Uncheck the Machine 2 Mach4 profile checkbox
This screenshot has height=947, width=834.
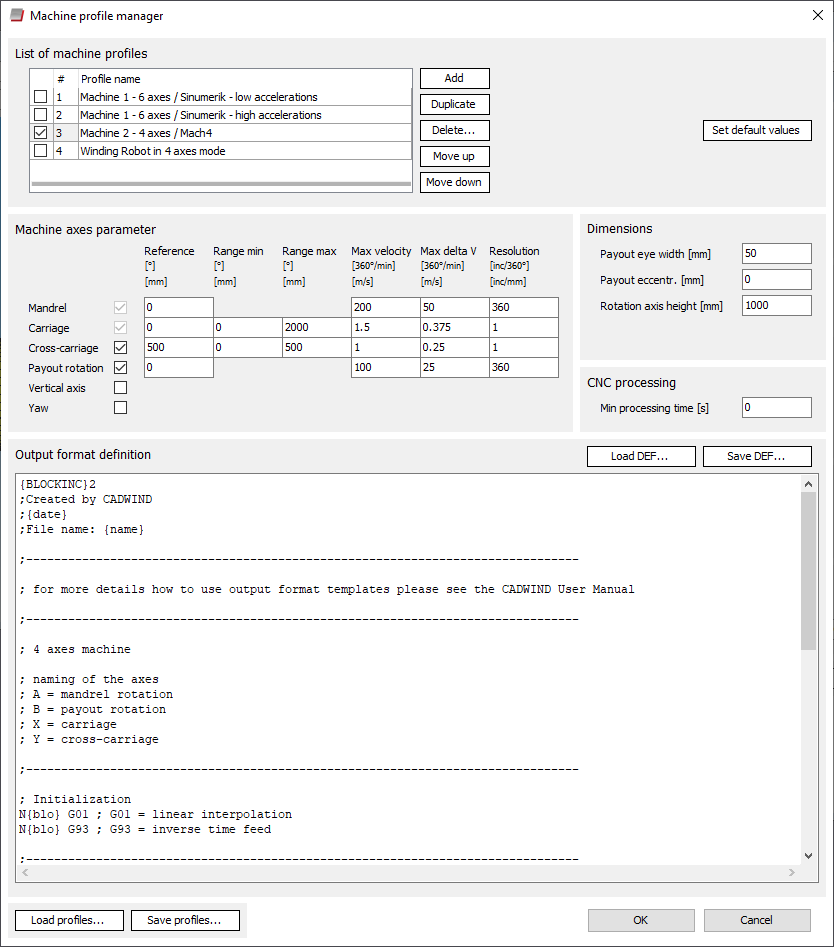coord(40,133)
